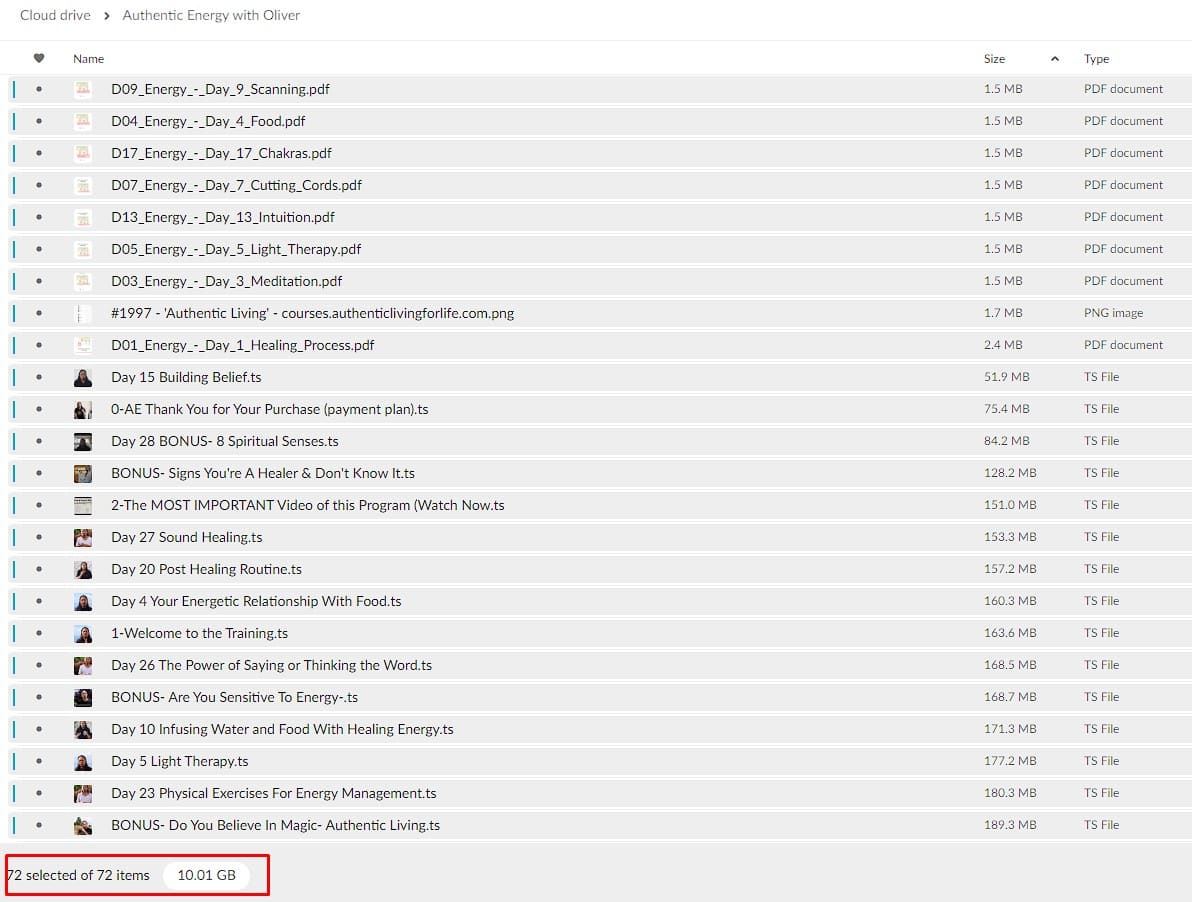
Task: Click the thumbnail for BONUS- Do You Believe In Magic
Action: pyautogui.click(x=83, y=825)
